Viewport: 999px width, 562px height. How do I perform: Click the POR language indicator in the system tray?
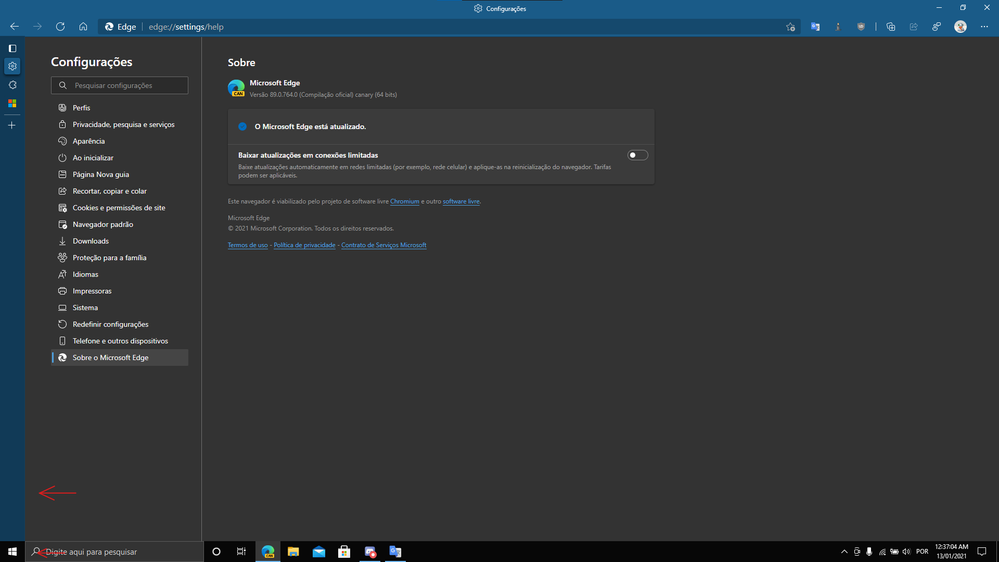click(x=922, y=552)
